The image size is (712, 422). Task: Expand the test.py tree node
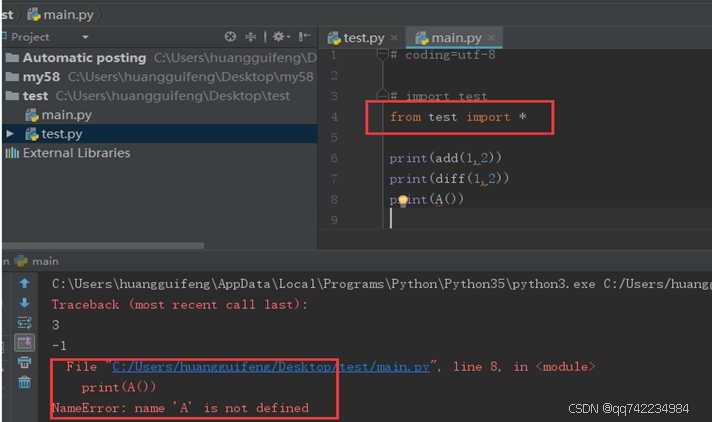[11, 134]
